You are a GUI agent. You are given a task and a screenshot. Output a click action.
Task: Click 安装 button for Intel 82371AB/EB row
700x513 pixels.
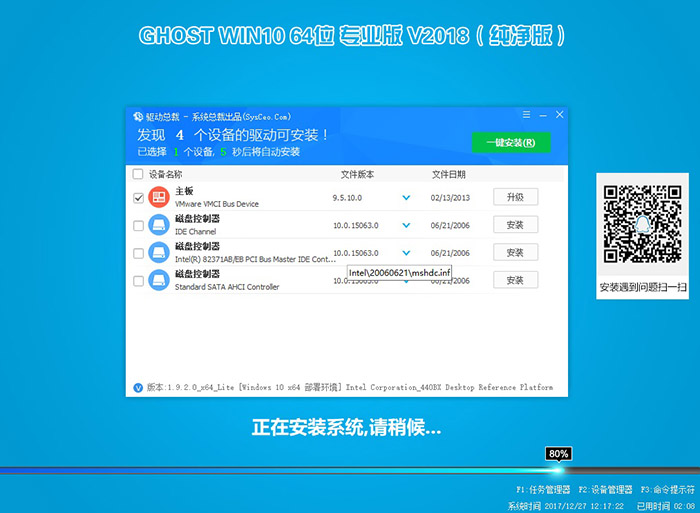click(x=515, y=252)
